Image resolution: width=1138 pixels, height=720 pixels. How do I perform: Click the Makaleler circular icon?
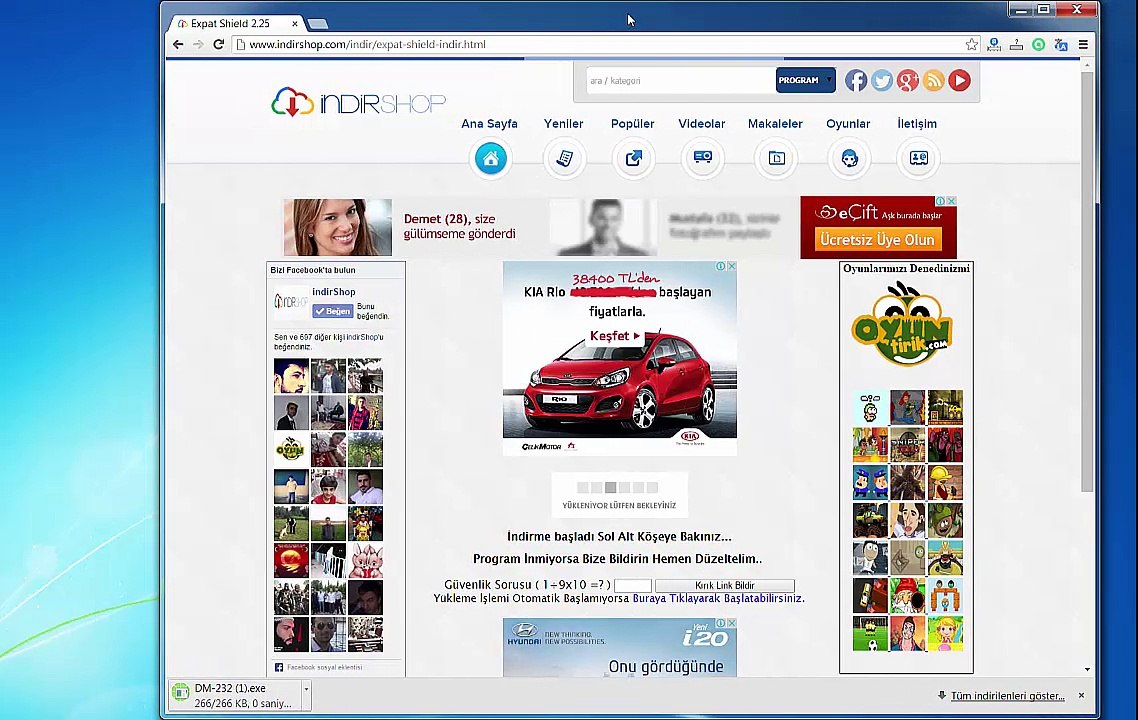coord(777,158)
